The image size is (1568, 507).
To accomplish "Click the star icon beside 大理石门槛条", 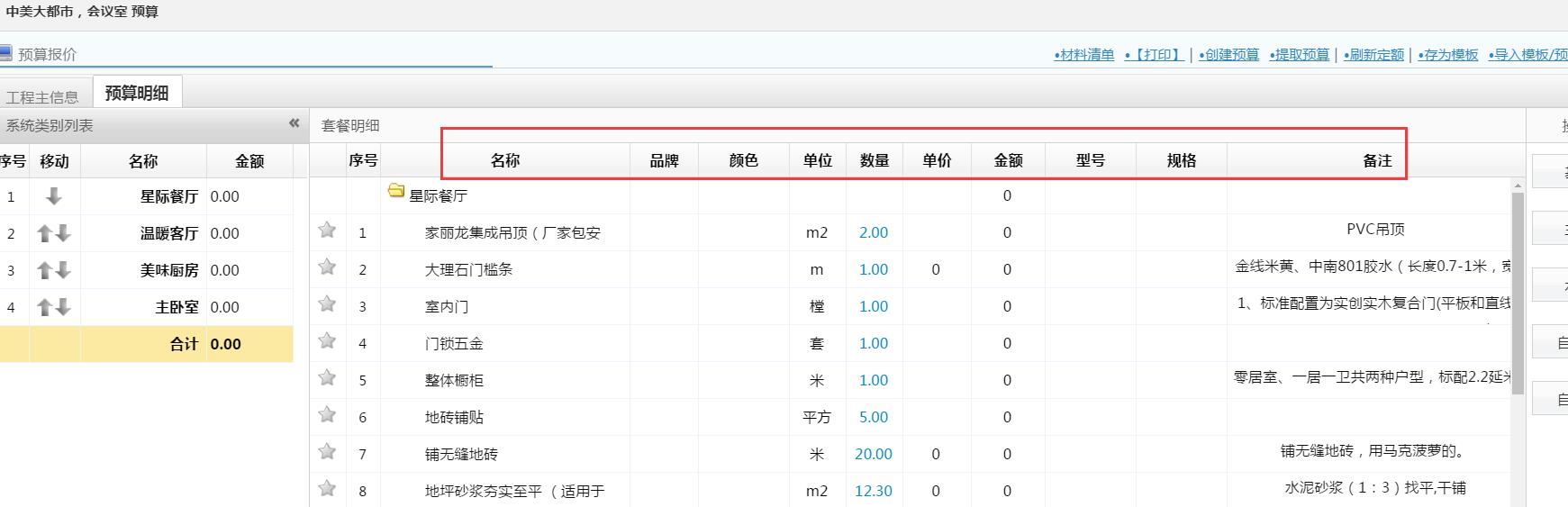I will [x=327, y=267].
